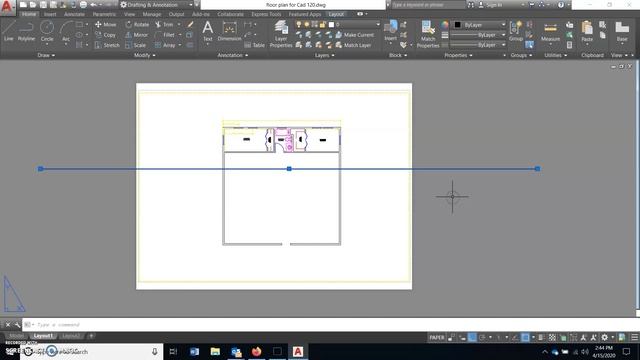Click Match Layer button
The height and width of the screenshot is (360, 640).
[x=353, y=45]
